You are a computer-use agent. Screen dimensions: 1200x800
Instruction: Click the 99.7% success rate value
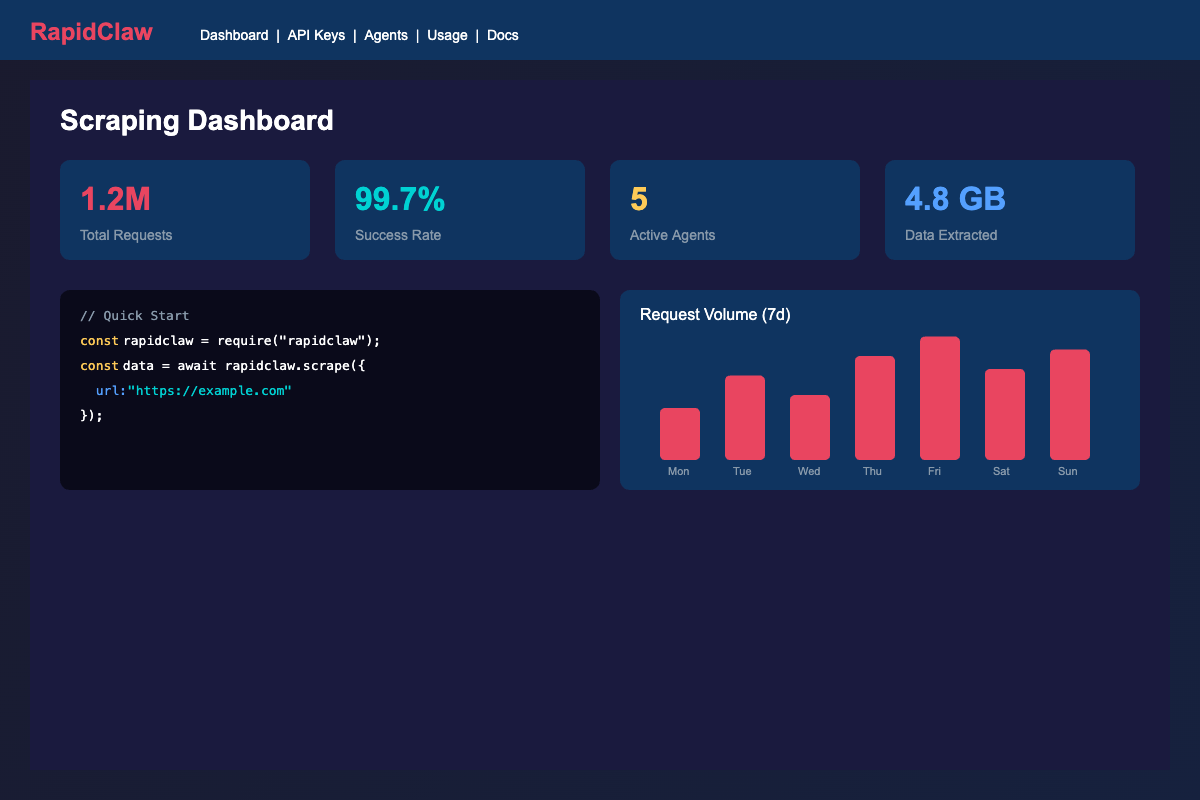point(400,199)
